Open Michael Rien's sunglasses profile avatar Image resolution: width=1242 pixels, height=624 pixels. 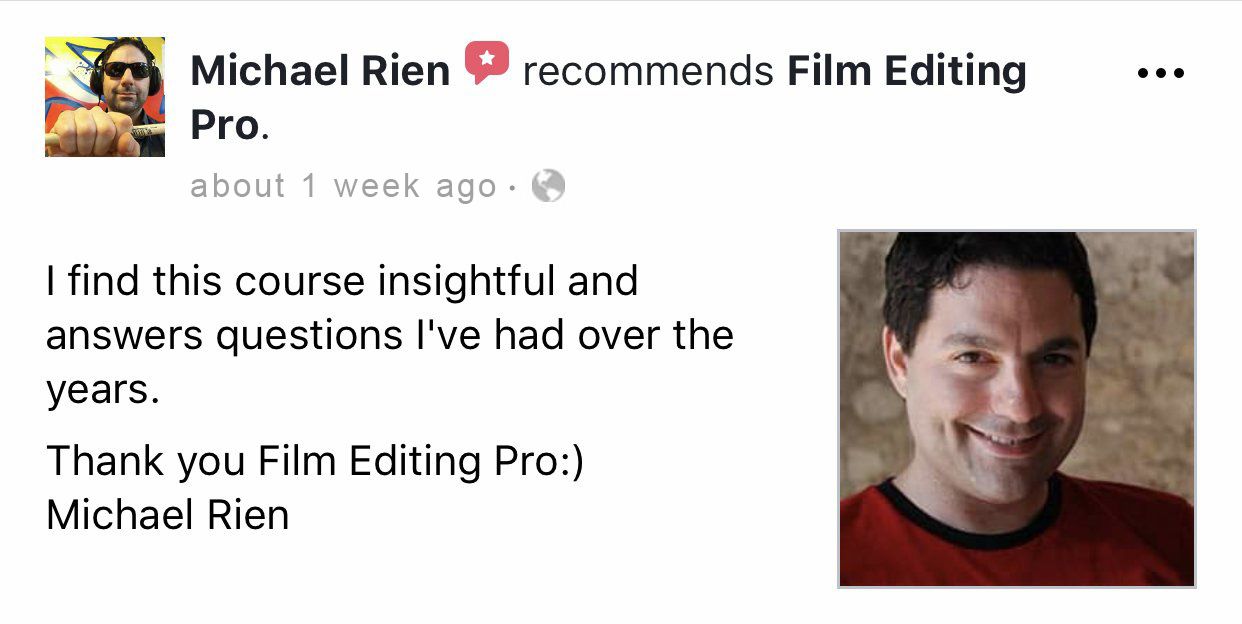pos(105,96)
